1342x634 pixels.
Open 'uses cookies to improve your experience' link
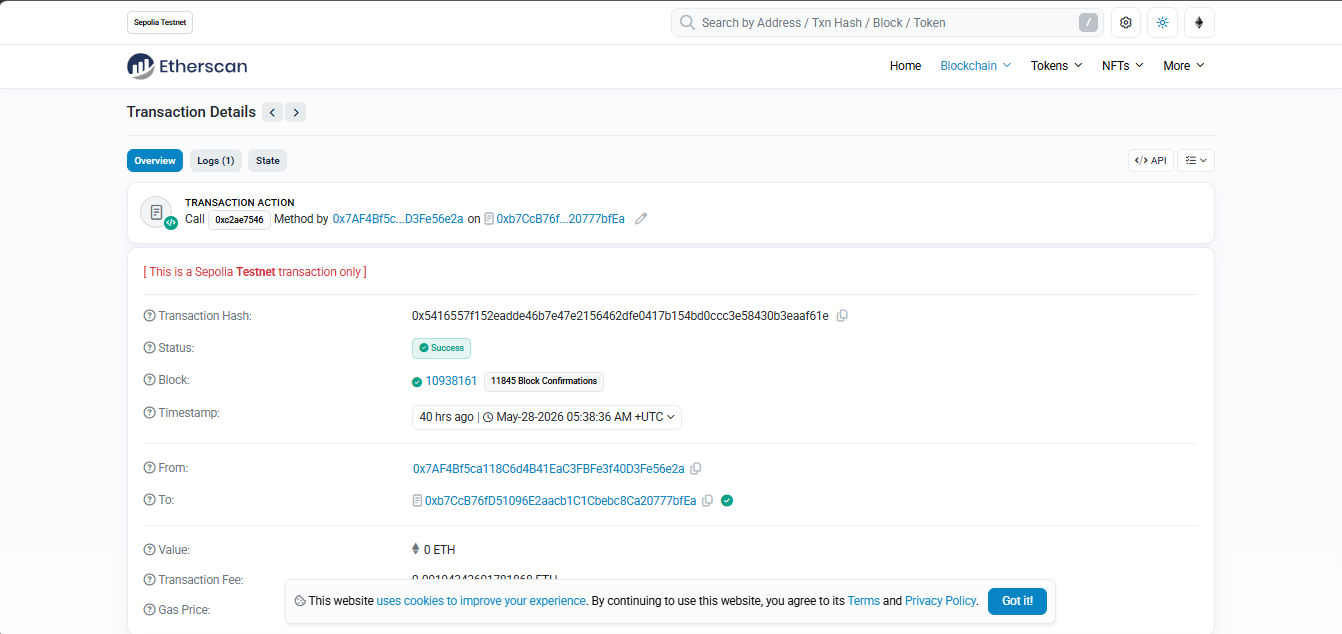[481, 601]
